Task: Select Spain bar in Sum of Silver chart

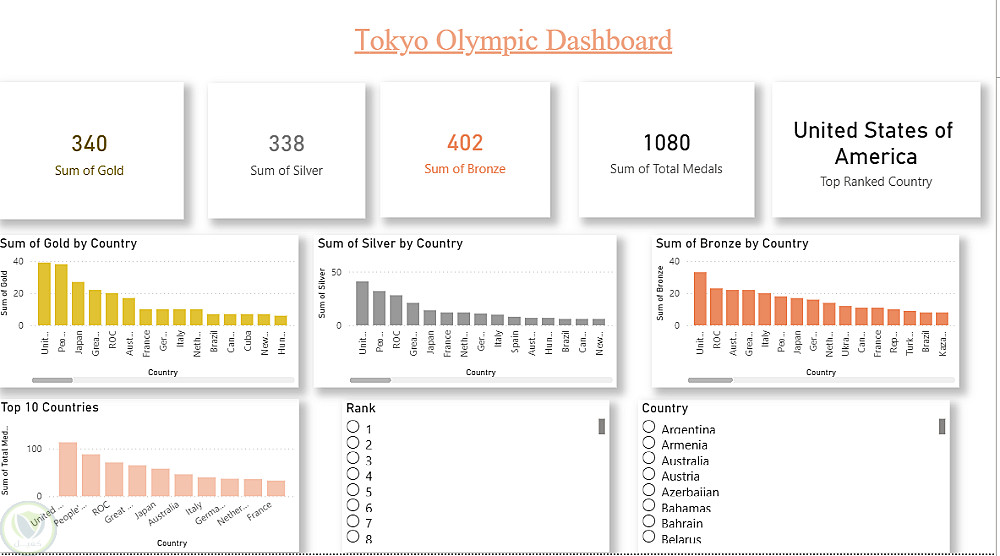Action: 514,321
